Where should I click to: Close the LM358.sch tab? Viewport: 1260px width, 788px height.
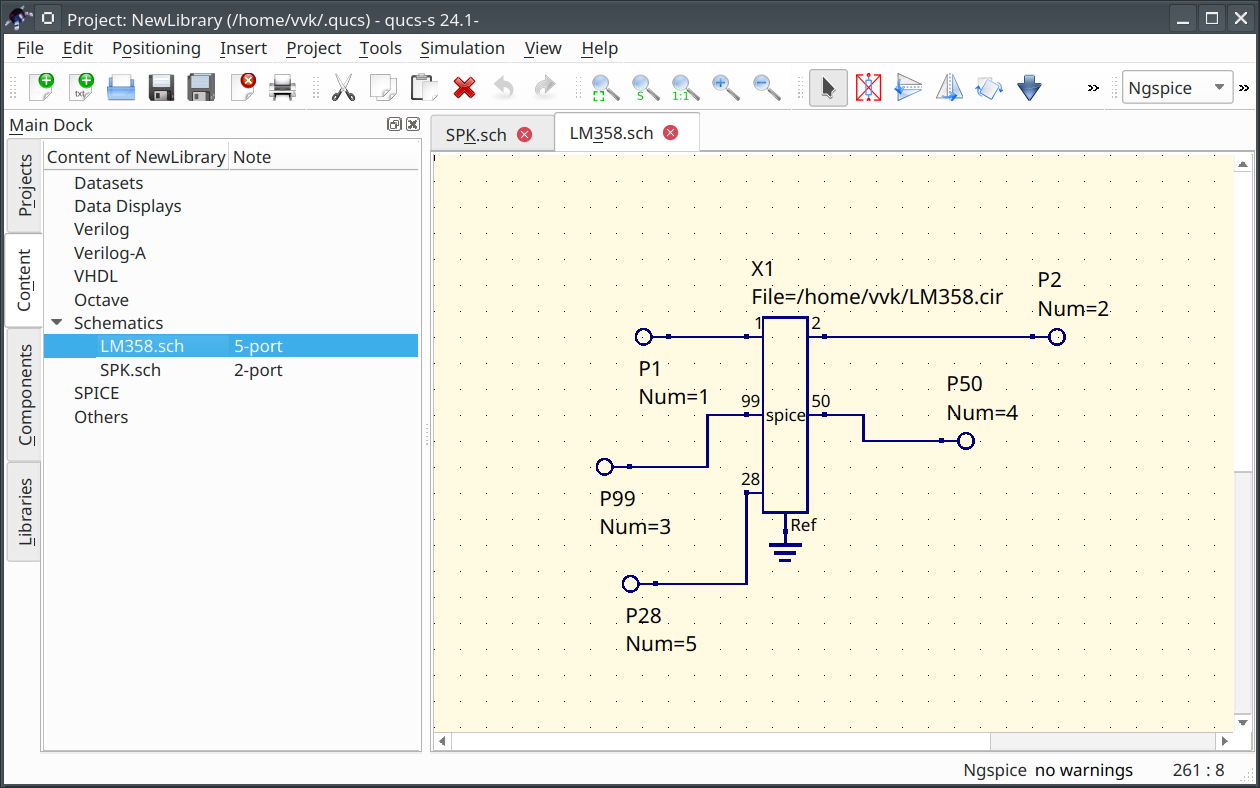point(670,132)
